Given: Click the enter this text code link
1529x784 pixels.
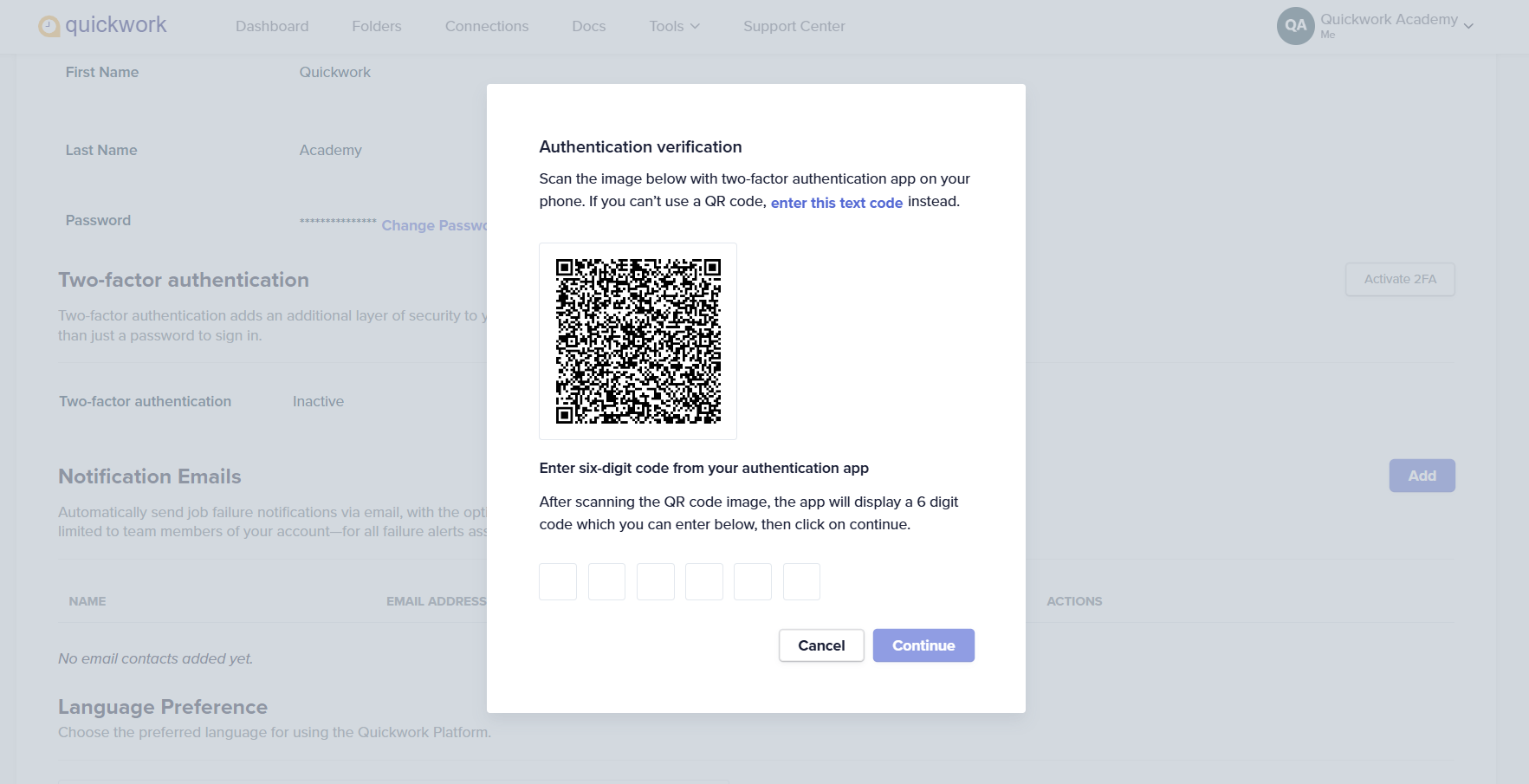Looking at the screenshot, I should (837, 203).
